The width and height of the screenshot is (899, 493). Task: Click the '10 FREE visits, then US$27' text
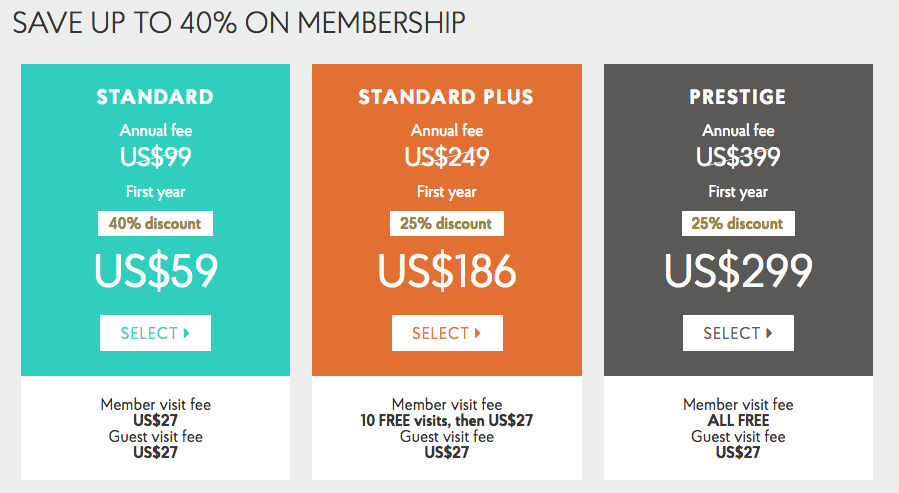tap(447, 421)
